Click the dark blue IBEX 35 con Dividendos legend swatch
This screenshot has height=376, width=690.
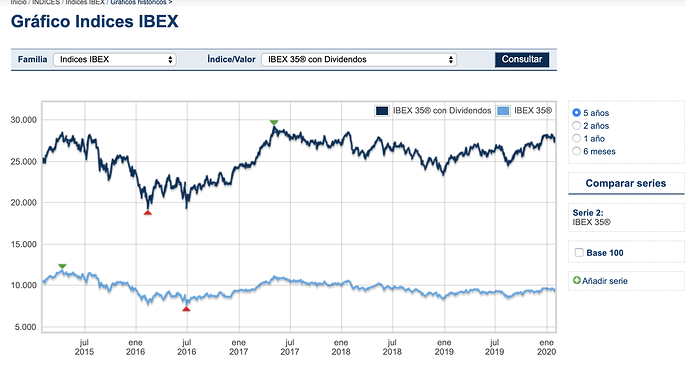(382, 111)
